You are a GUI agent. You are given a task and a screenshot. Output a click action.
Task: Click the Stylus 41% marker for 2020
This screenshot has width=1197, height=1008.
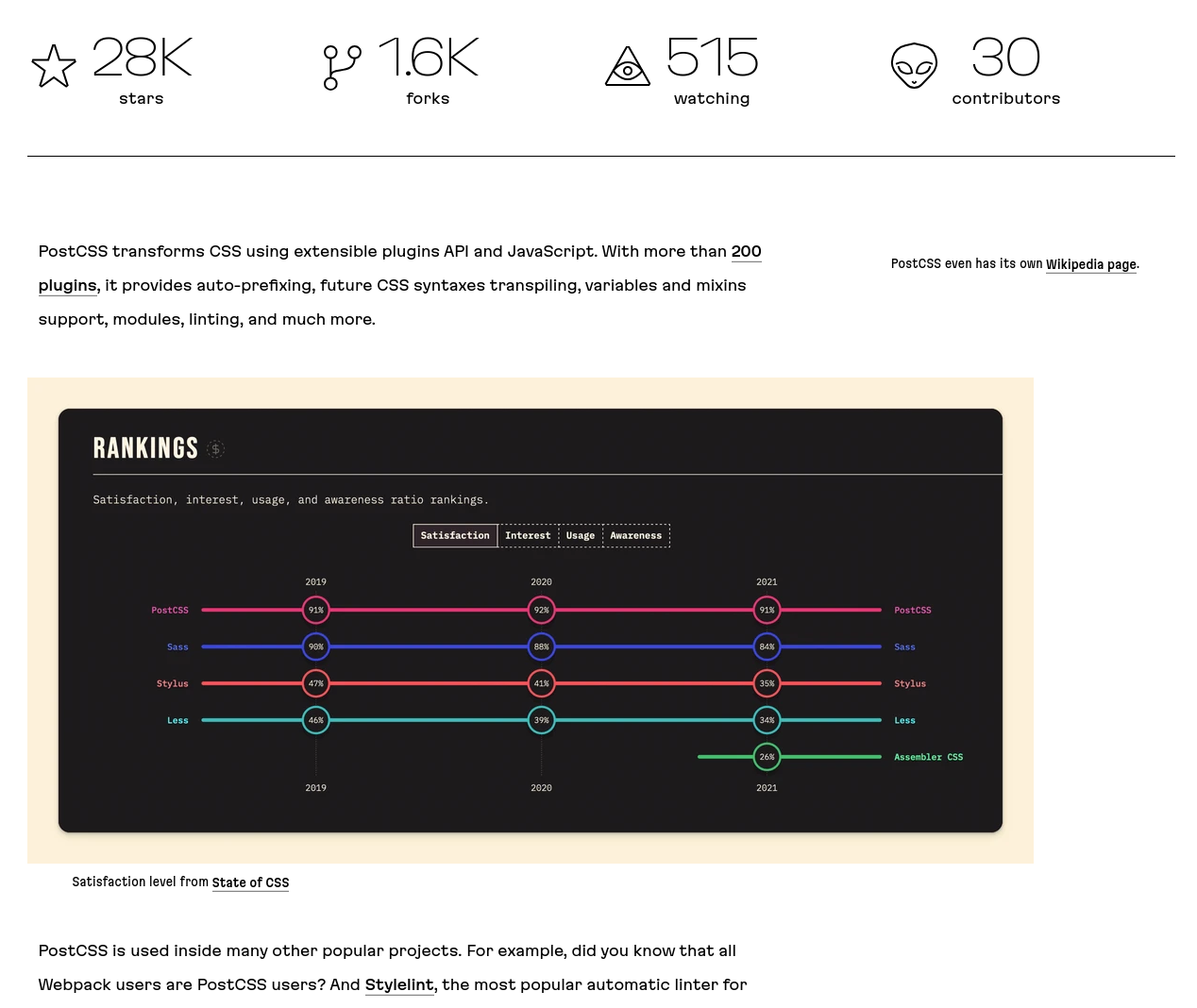[542, 683]
